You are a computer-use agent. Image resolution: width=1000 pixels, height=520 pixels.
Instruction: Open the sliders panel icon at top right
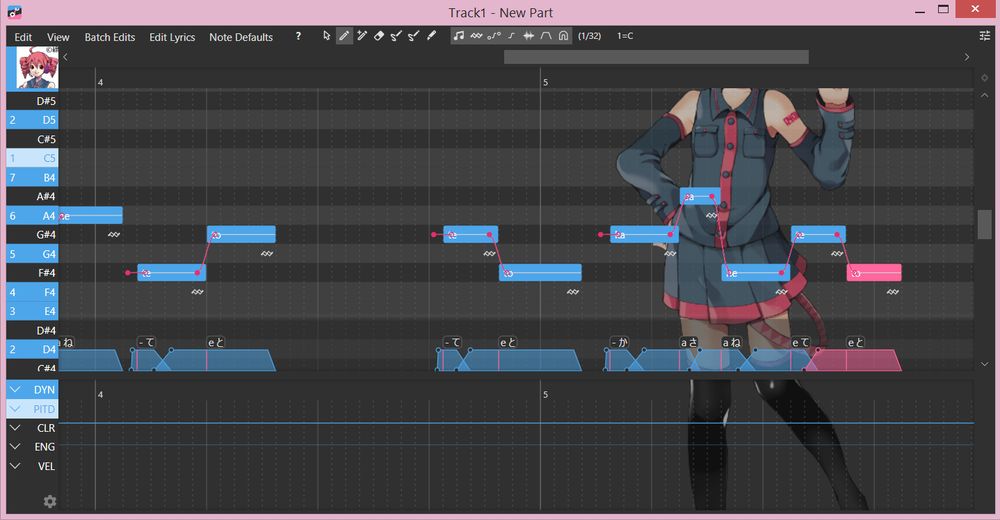tap(985, 36)
